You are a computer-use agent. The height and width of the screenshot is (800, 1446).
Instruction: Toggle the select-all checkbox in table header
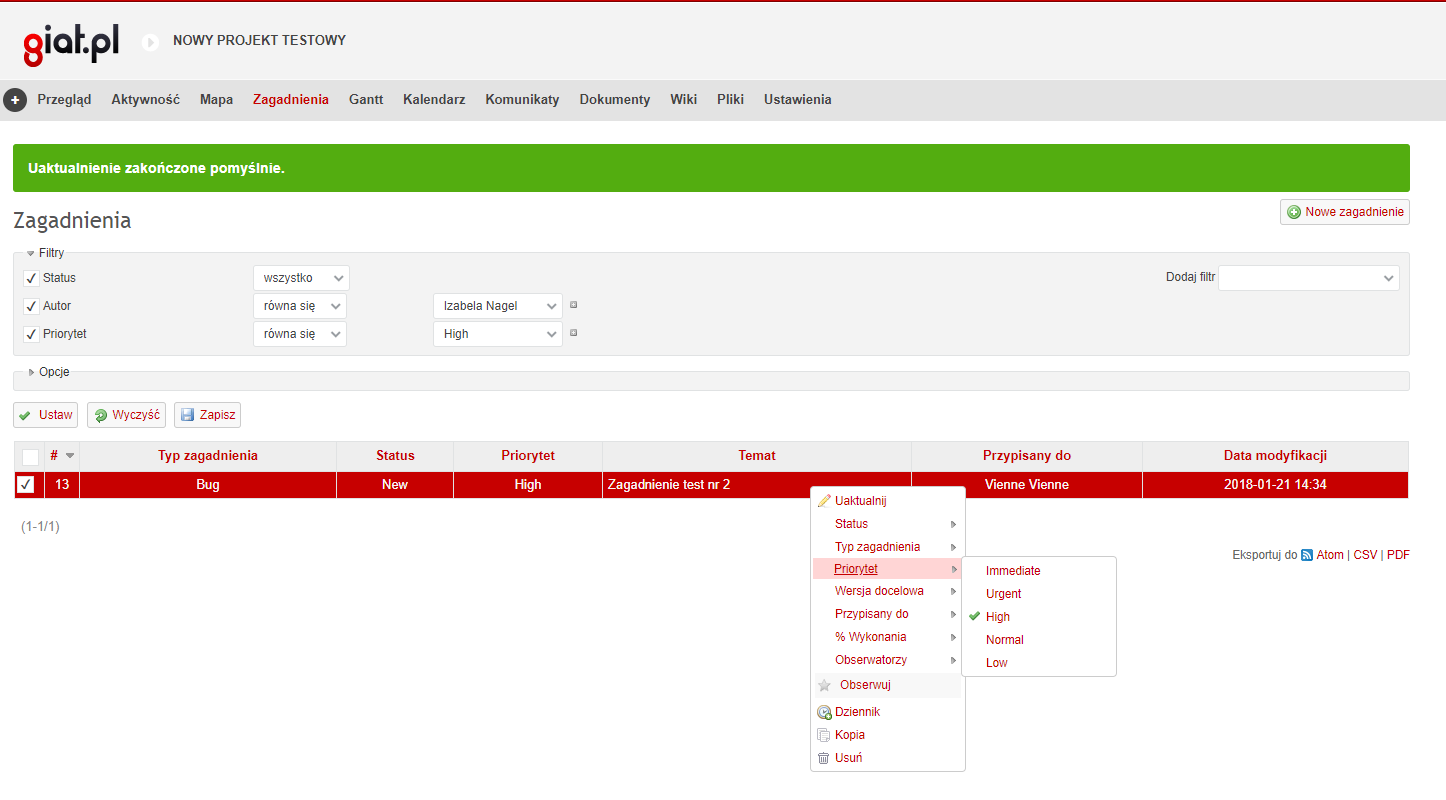pos(30,457)
